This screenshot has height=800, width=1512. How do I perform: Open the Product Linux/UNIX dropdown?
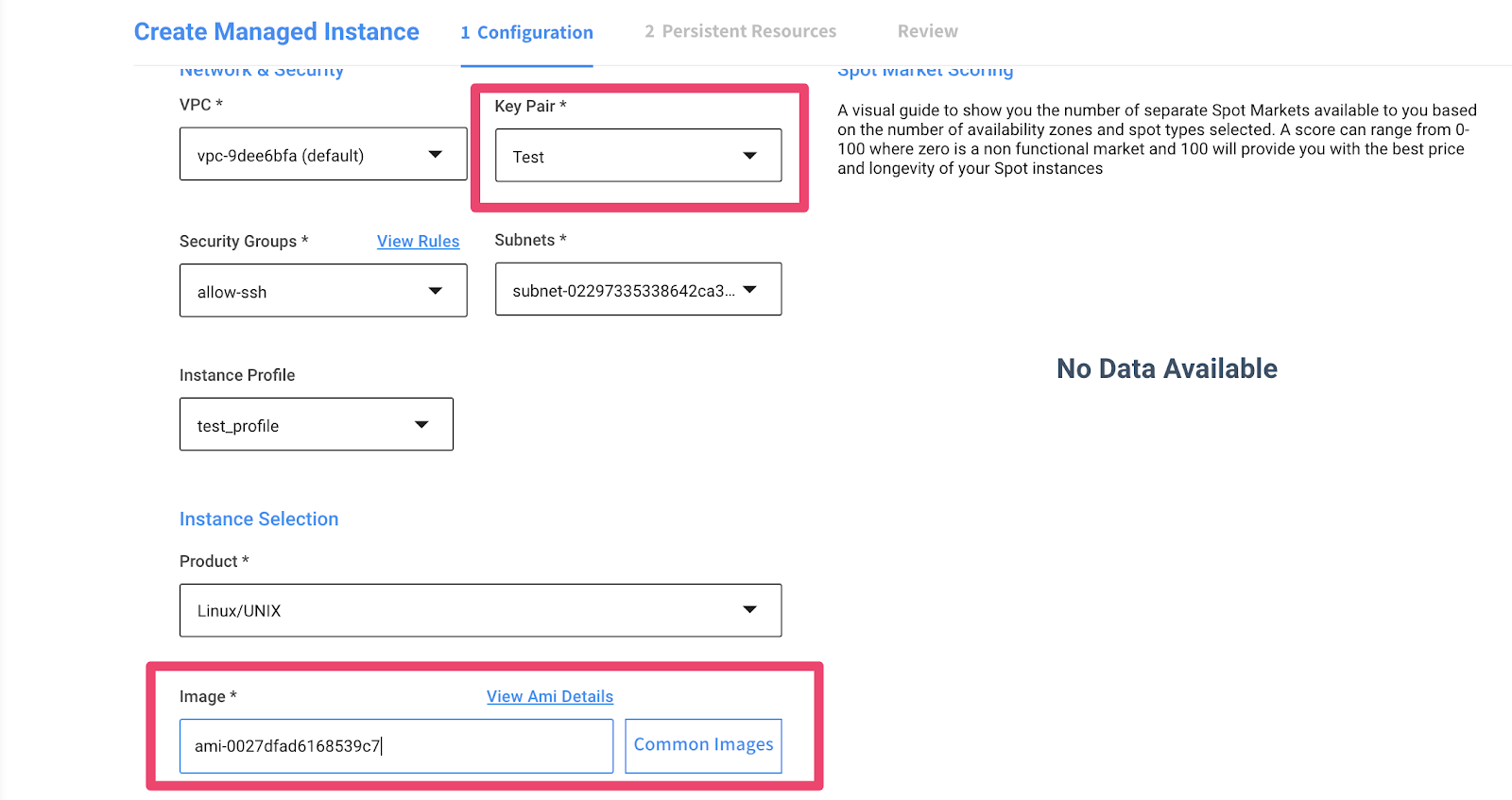click(480, 610)
